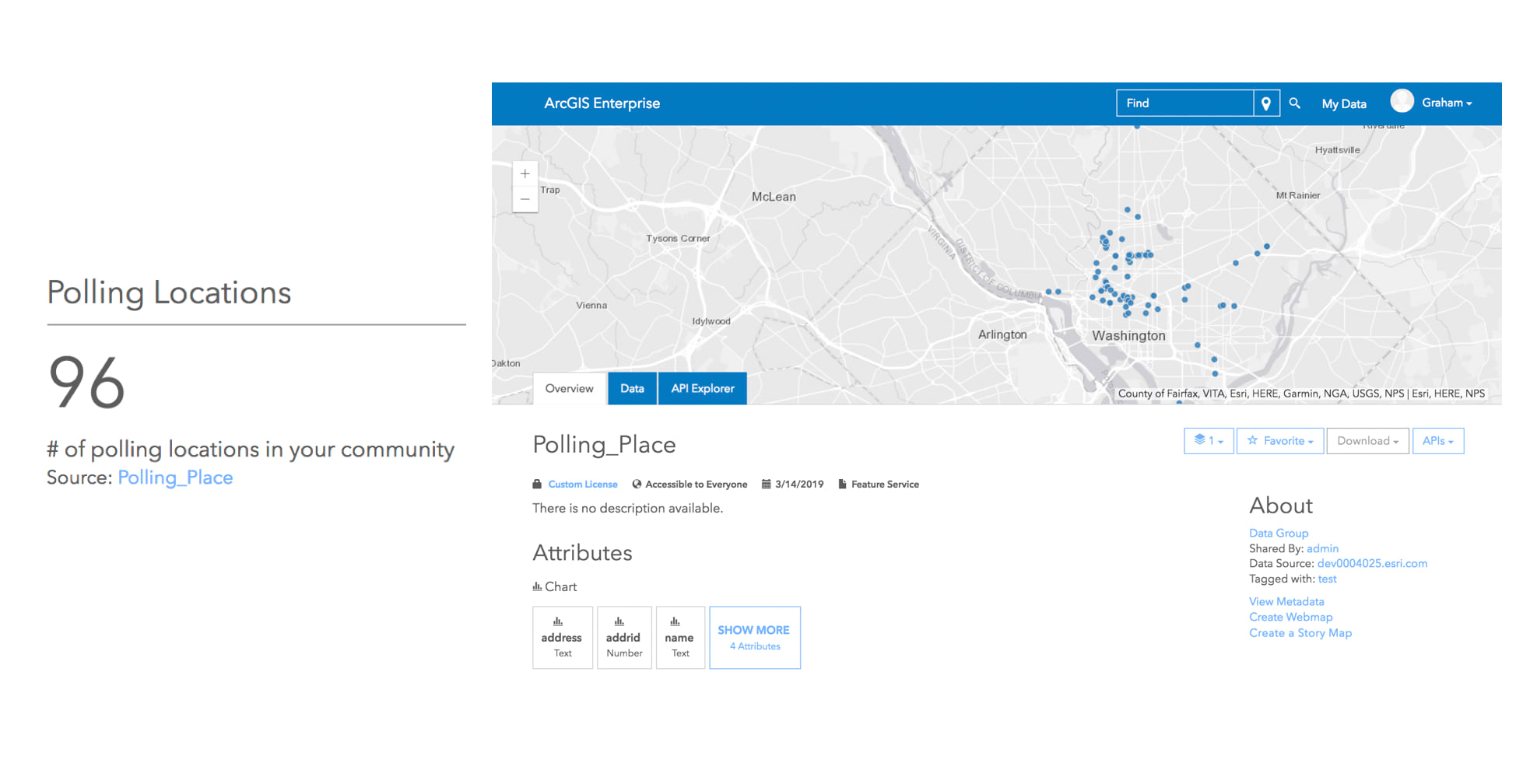Click the 96 polling locations count
1516x784 pixels.
86,382
